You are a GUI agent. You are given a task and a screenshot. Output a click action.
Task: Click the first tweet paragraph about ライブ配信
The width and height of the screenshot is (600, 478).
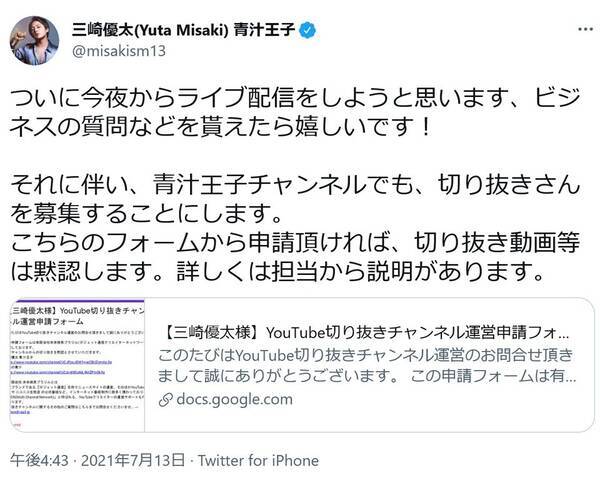295,113
